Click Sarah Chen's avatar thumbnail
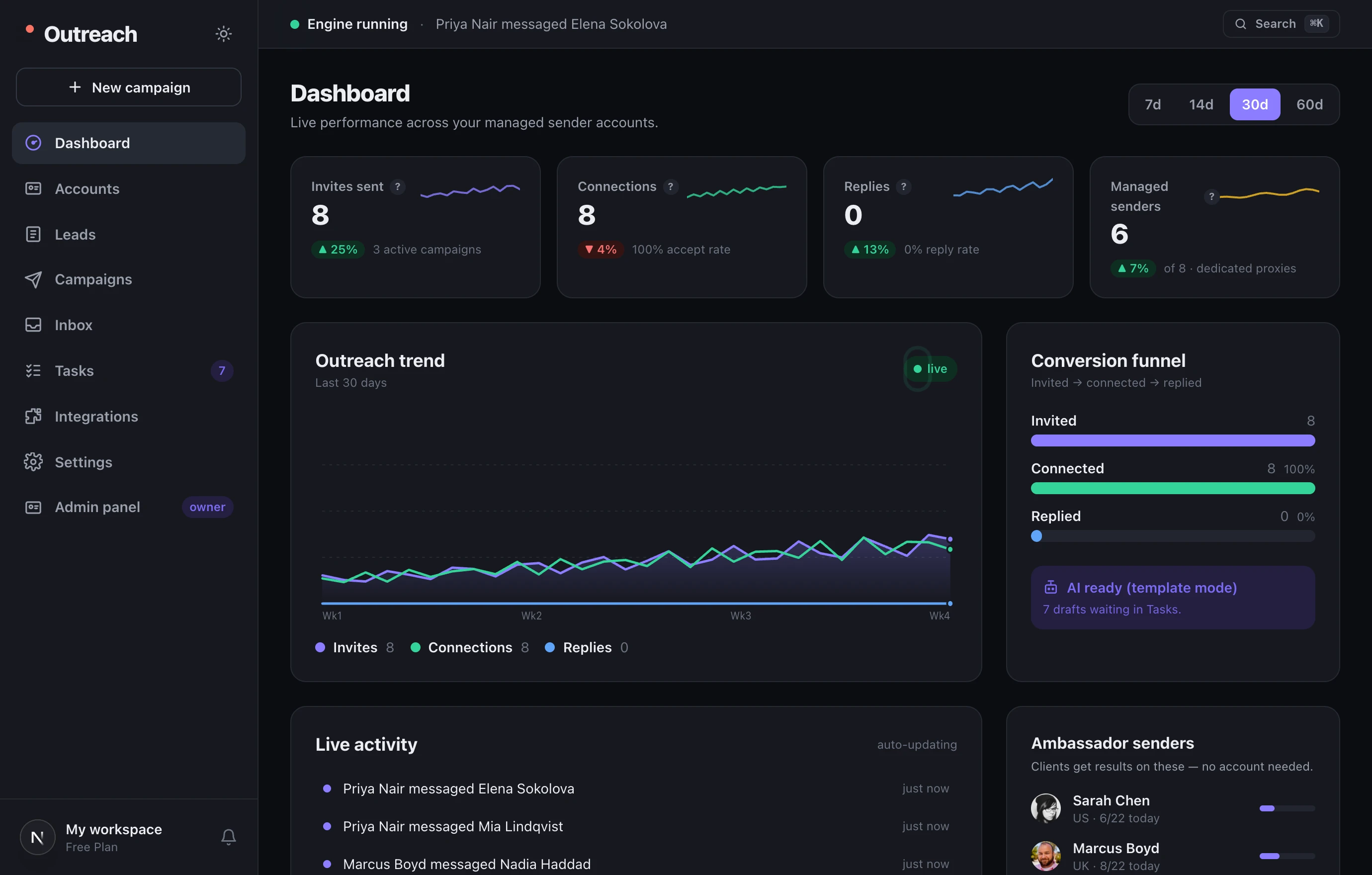 (1045, 808)
